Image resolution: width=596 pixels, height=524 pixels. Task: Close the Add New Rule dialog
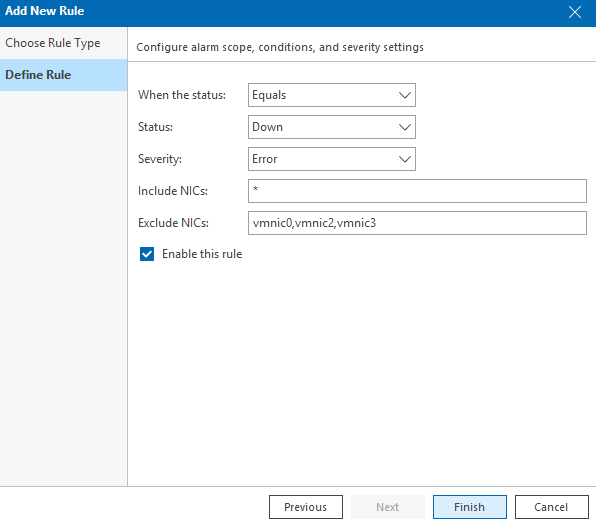point(574,12)
